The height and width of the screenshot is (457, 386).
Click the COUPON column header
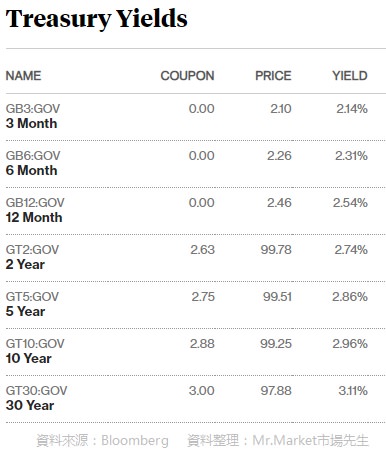(187, 76)
